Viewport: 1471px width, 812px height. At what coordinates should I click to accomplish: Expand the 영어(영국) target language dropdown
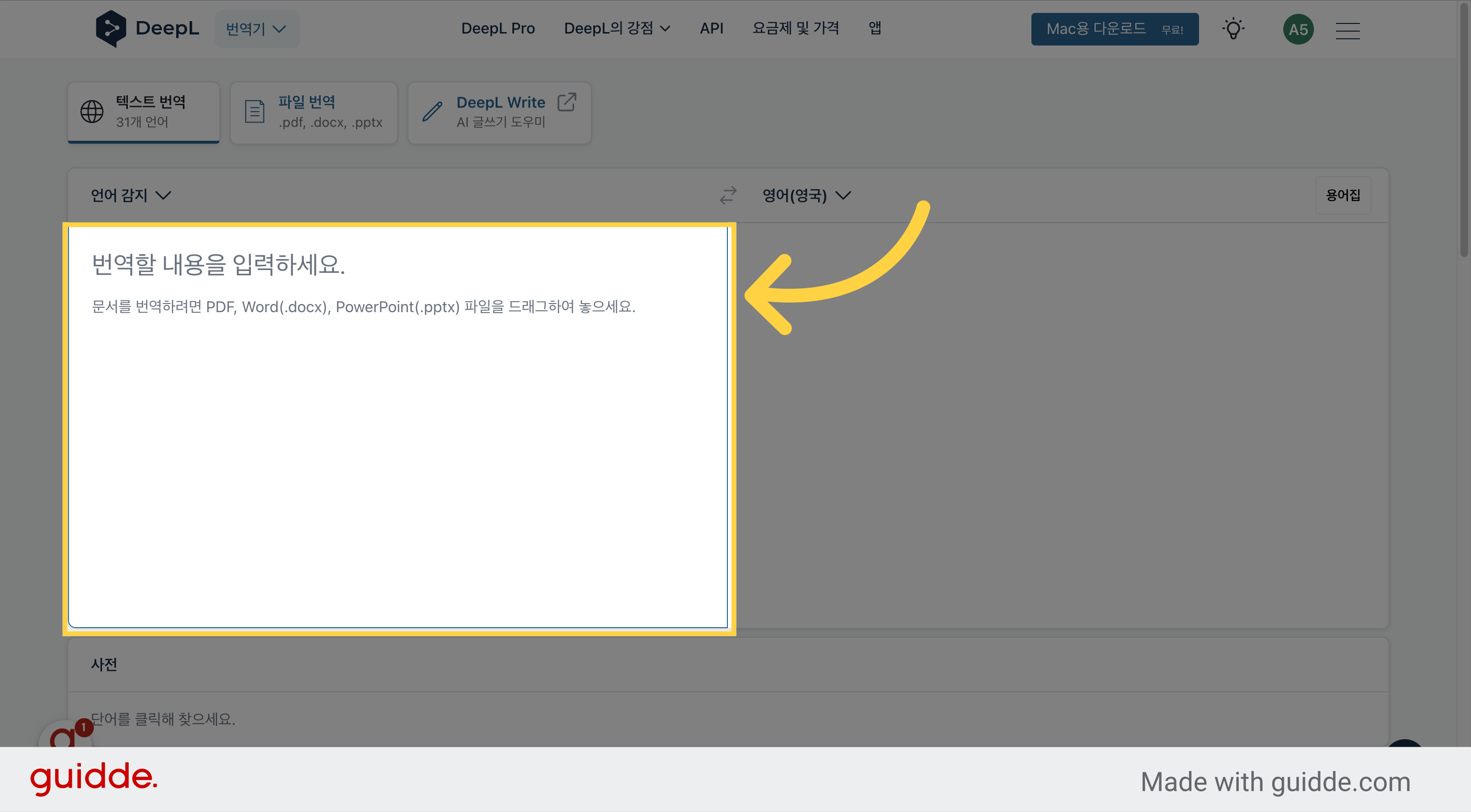click(x=806, y=195)
